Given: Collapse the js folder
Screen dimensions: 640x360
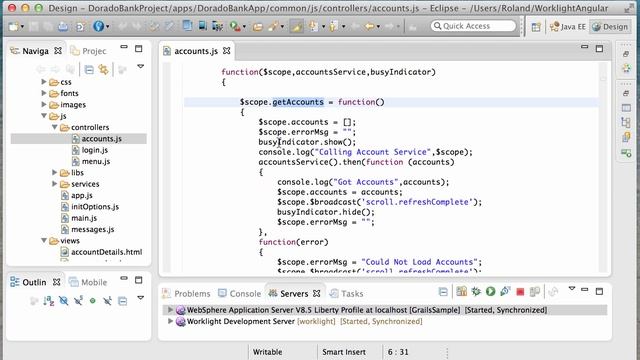Looking at the screenshot, I should coord(44,116).
